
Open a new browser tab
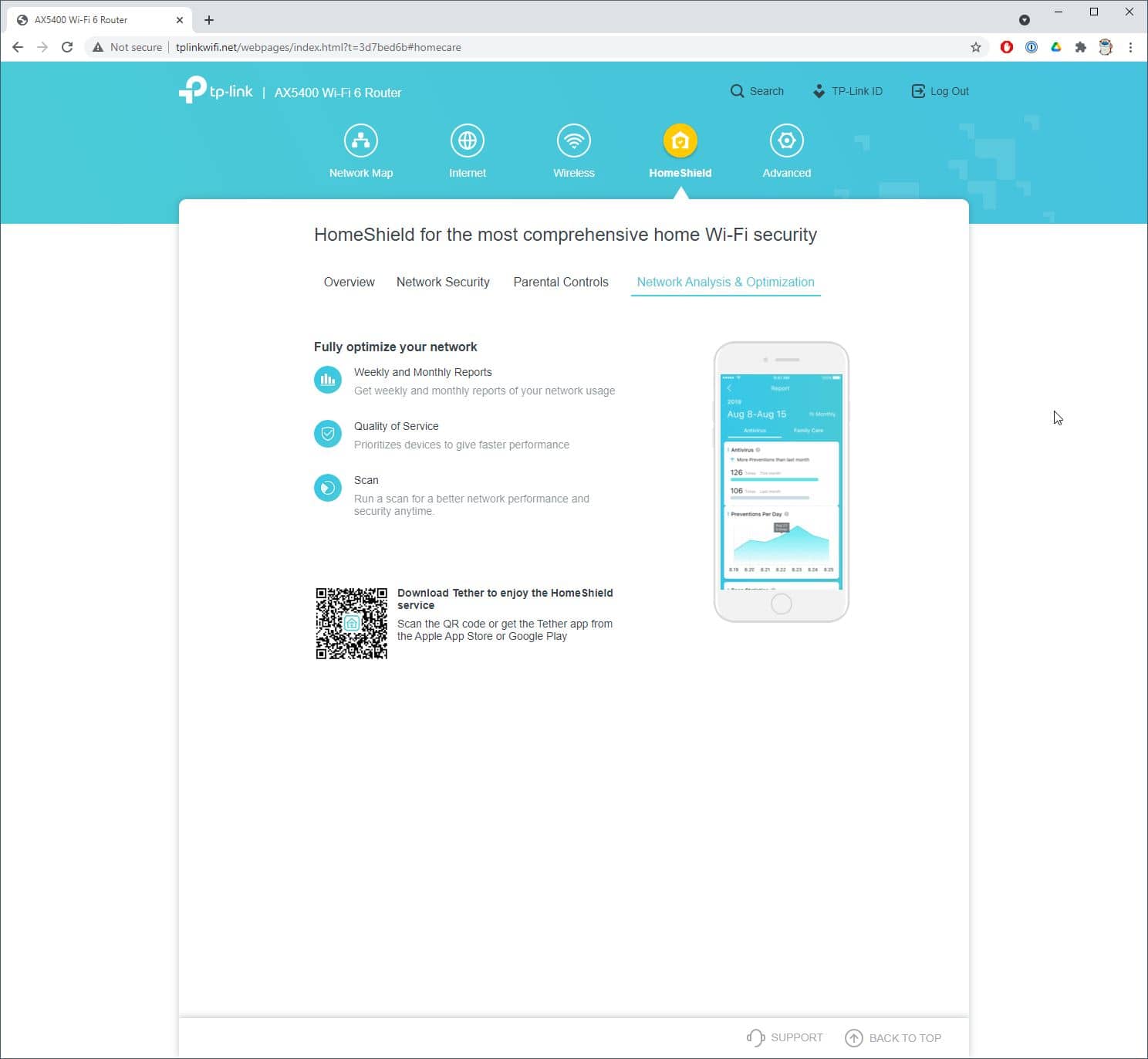pos(209,20)
